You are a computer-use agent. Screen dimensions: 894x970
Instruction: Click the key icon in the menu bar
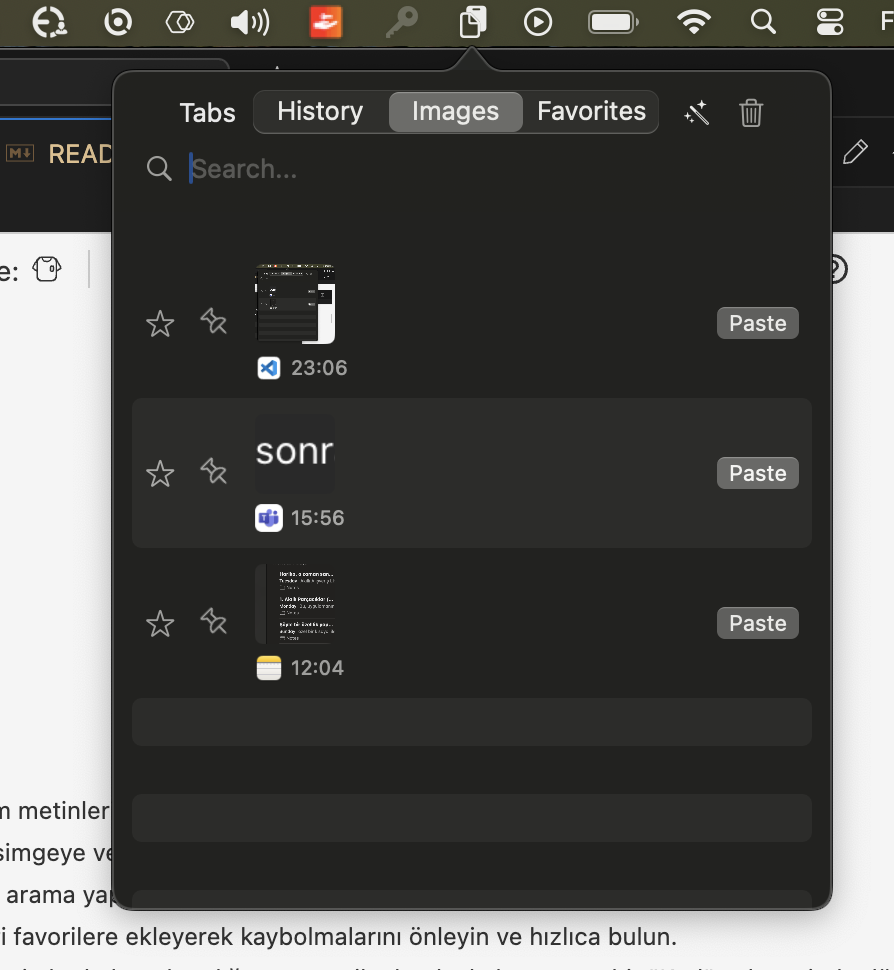click(x=402, y=22)
